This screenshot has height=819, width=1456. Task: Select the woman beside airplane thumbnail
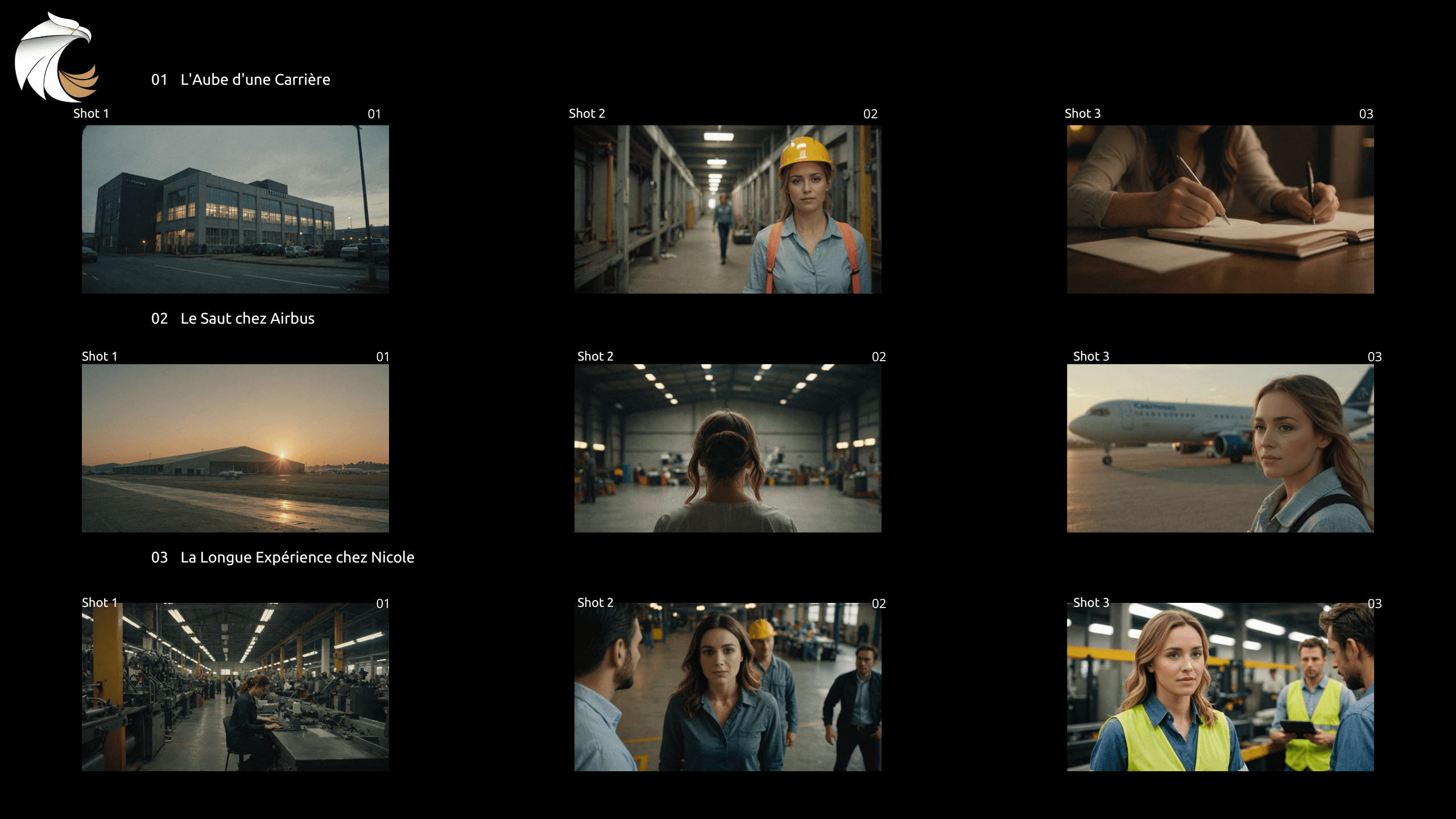tap(1220, 448)
